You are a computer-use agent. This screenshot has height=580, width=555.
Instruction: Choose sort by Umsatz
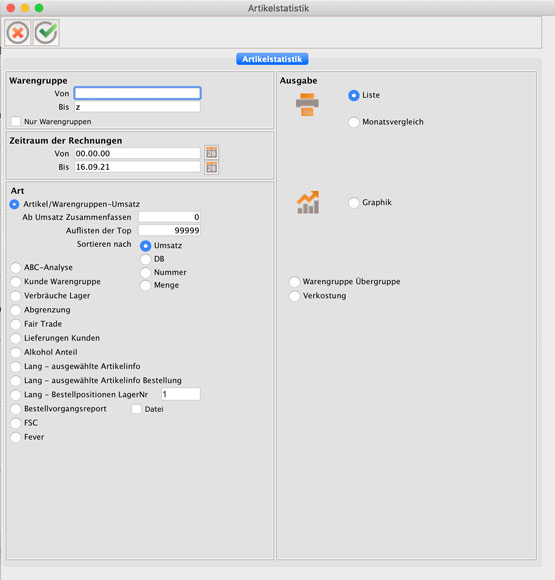145,246
